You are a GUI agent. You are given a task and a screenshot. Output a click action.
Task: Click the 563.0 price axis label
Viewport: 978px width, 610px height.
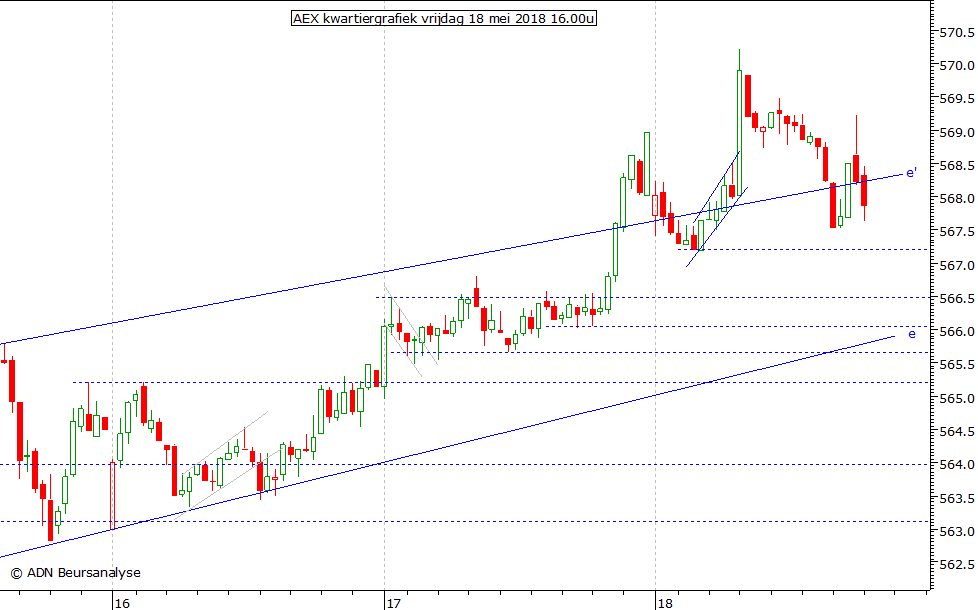[957, 531]
